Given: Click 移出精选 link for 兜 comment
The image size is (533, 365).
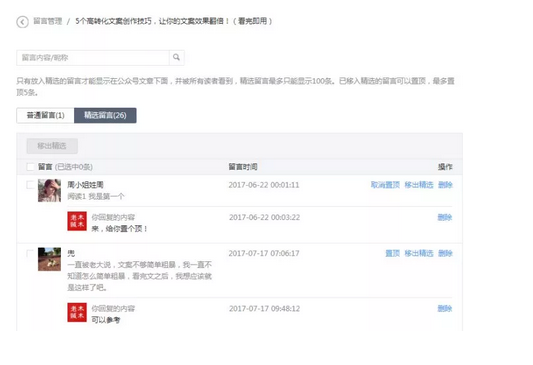Looking at the screenshot, I should click(x=419, y=254).
